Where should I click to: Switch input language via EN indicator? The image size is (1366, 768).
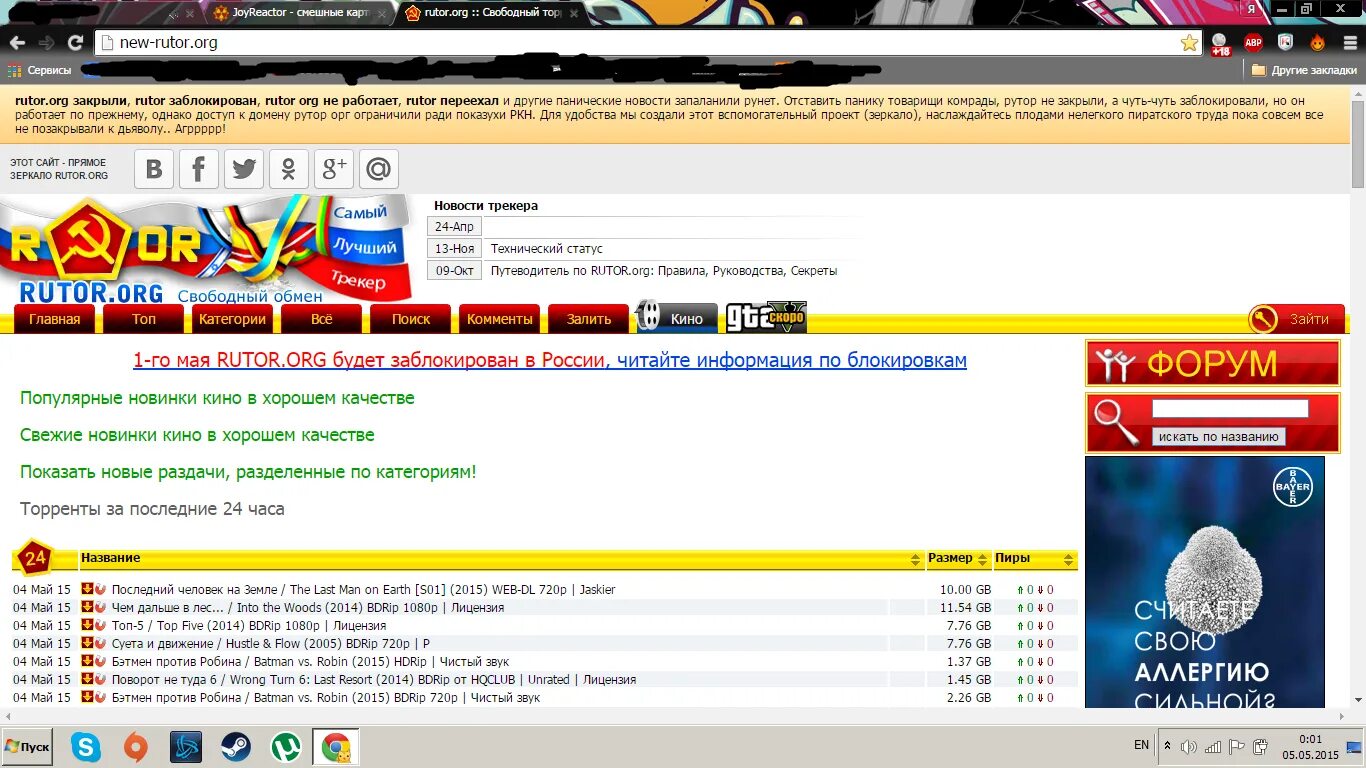pyautogui.click(x=1141, y=746)
